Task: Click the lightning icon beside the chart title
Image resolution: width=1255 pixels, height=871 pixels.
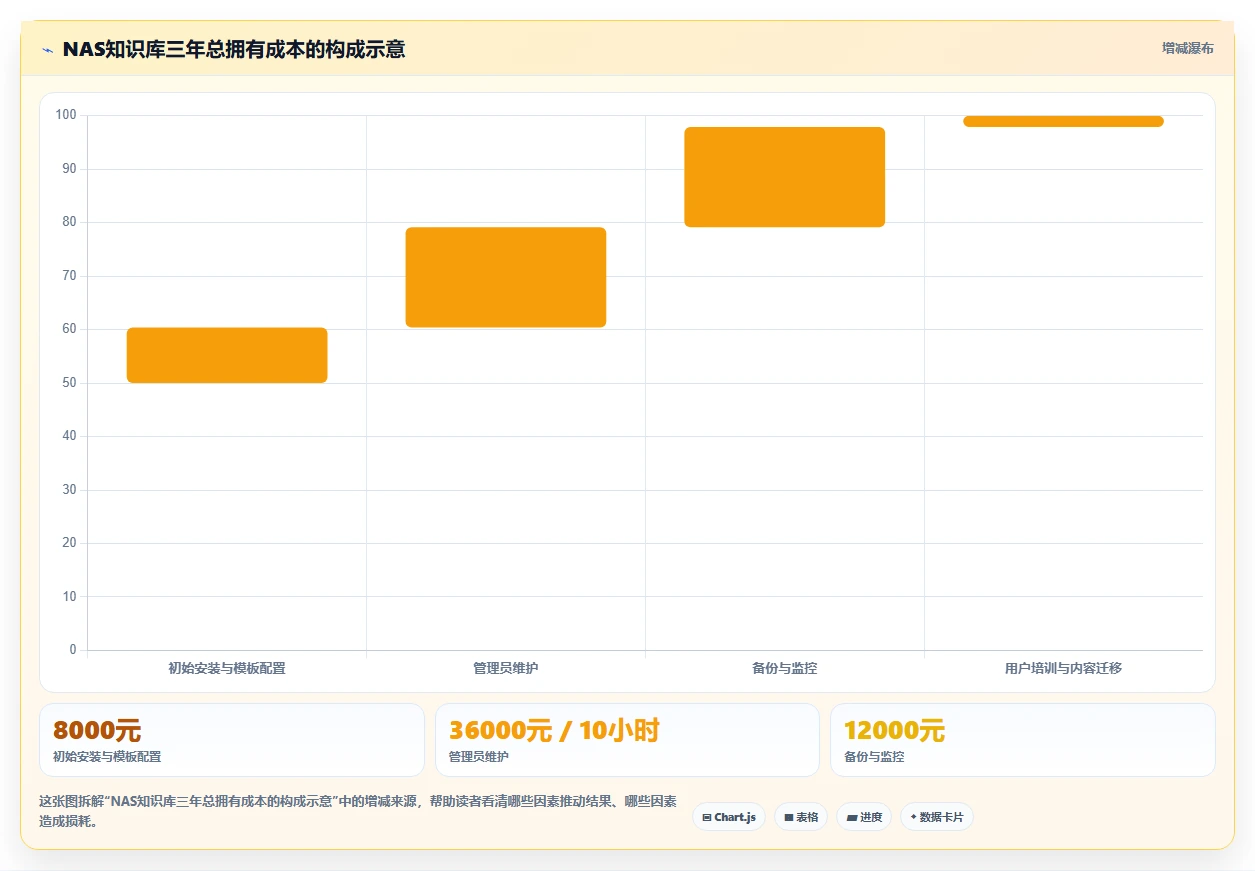Action: (47, 50)
